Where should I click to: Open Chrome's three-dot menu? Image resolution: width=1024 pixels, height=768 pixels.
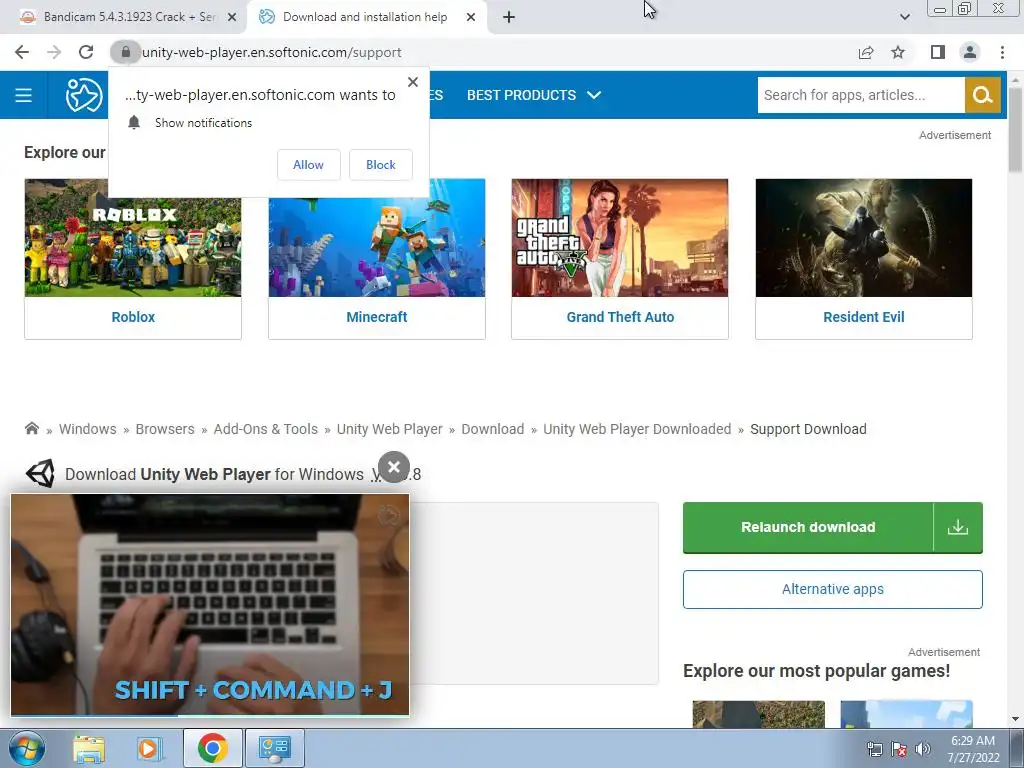(x=1002, y=52)
